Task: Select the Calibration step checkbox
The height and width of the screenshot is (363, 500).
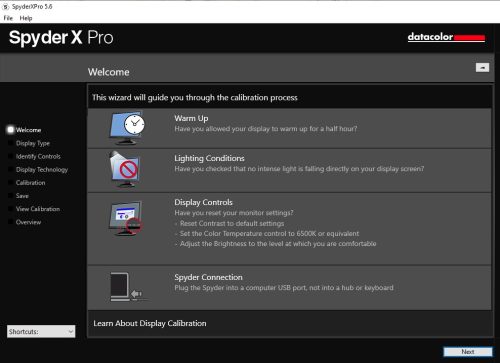Action: [11, 182]
